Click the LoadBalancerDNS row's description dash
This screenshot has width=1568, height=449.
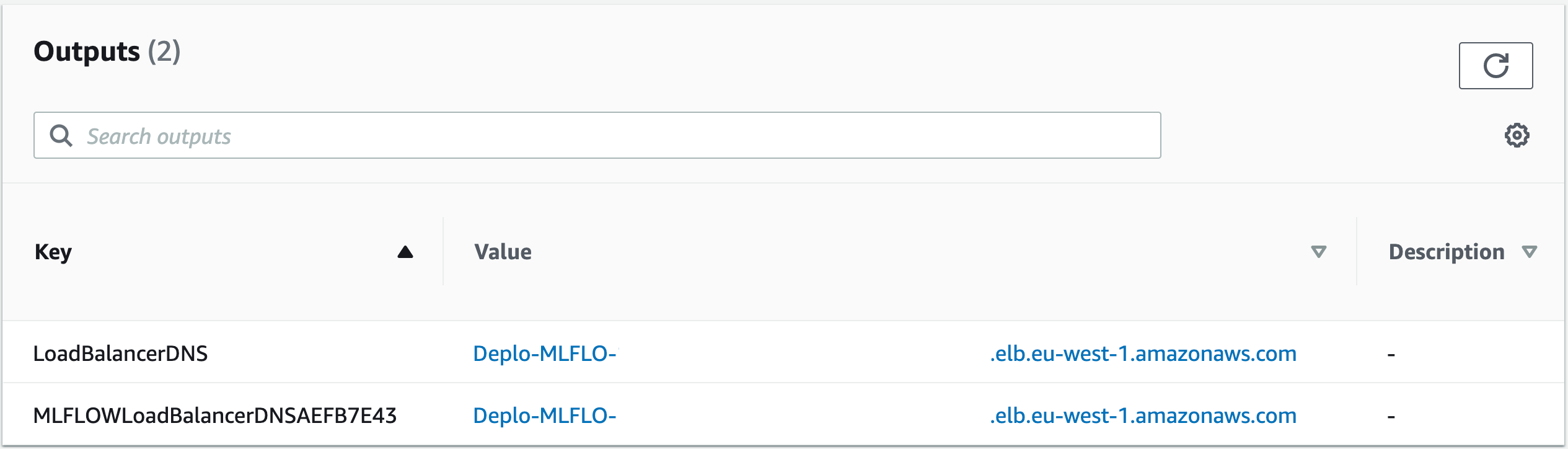(1391, 355)
